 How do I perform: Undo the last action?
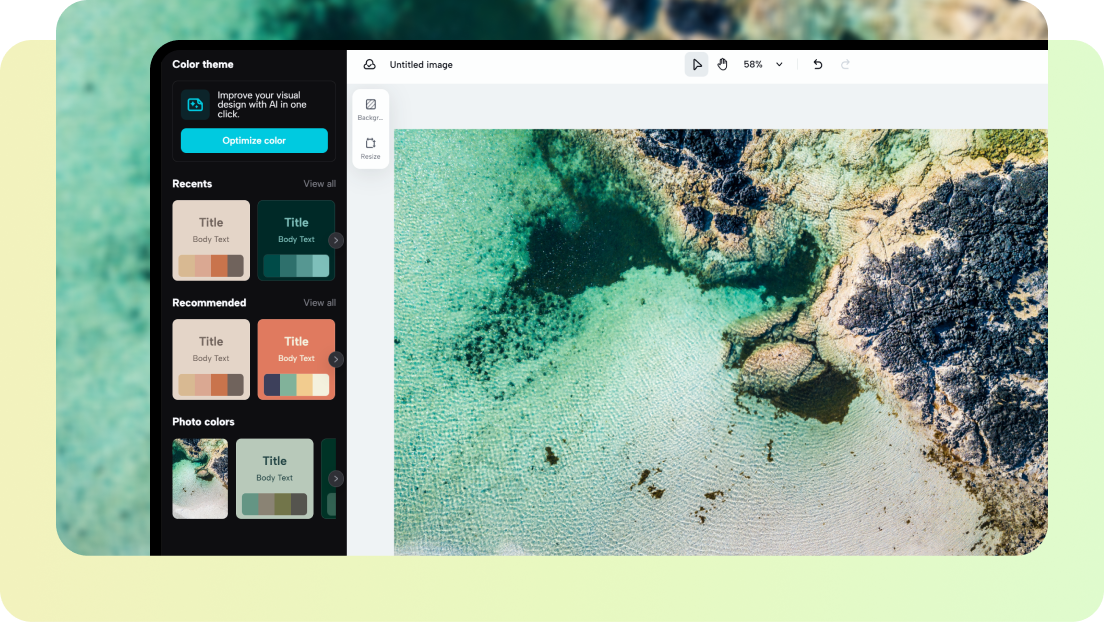click(817, 64)
